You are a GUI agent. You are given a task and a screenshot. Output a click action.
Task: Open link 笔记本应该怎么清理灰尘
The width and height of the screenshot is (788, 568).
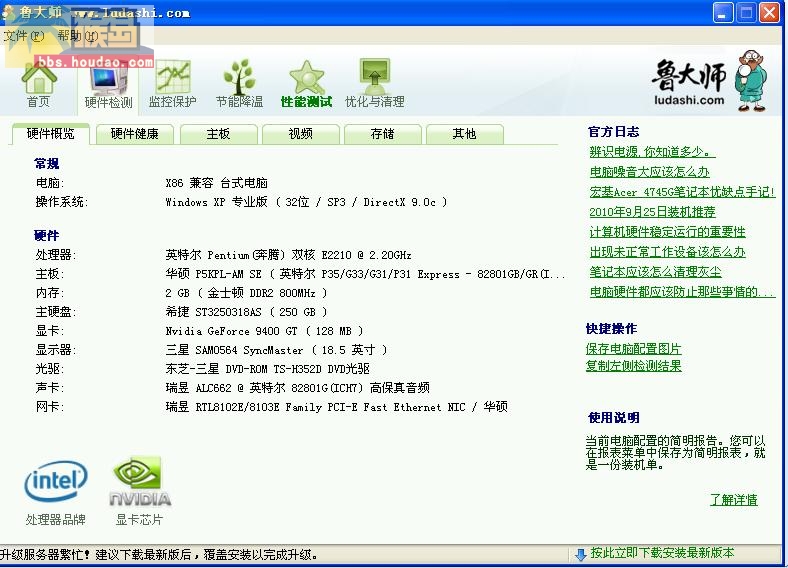pyautogui.click(x=655, y=272)
